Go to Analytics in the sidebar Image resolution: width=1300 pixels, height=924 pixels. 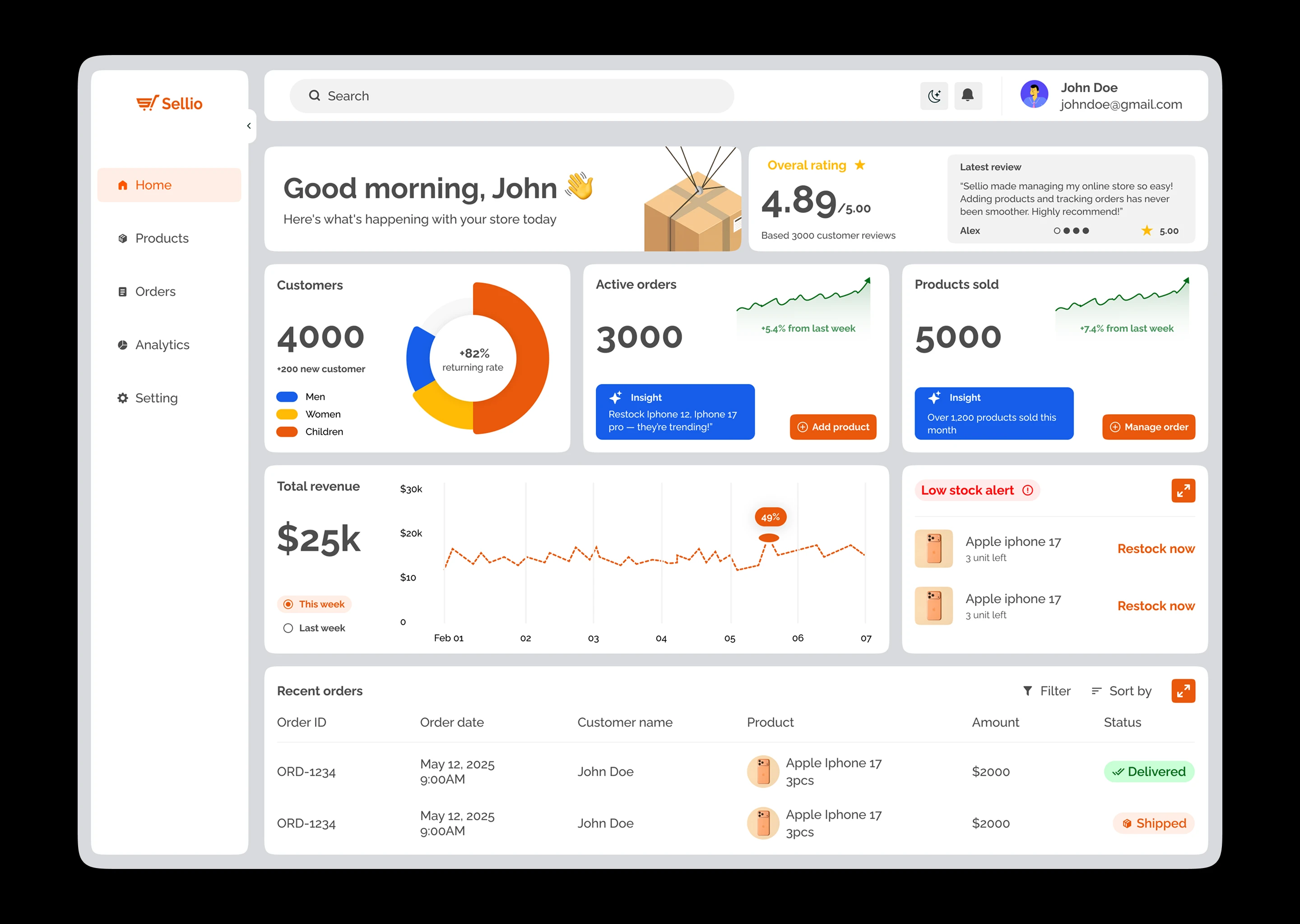click(162, 345)
